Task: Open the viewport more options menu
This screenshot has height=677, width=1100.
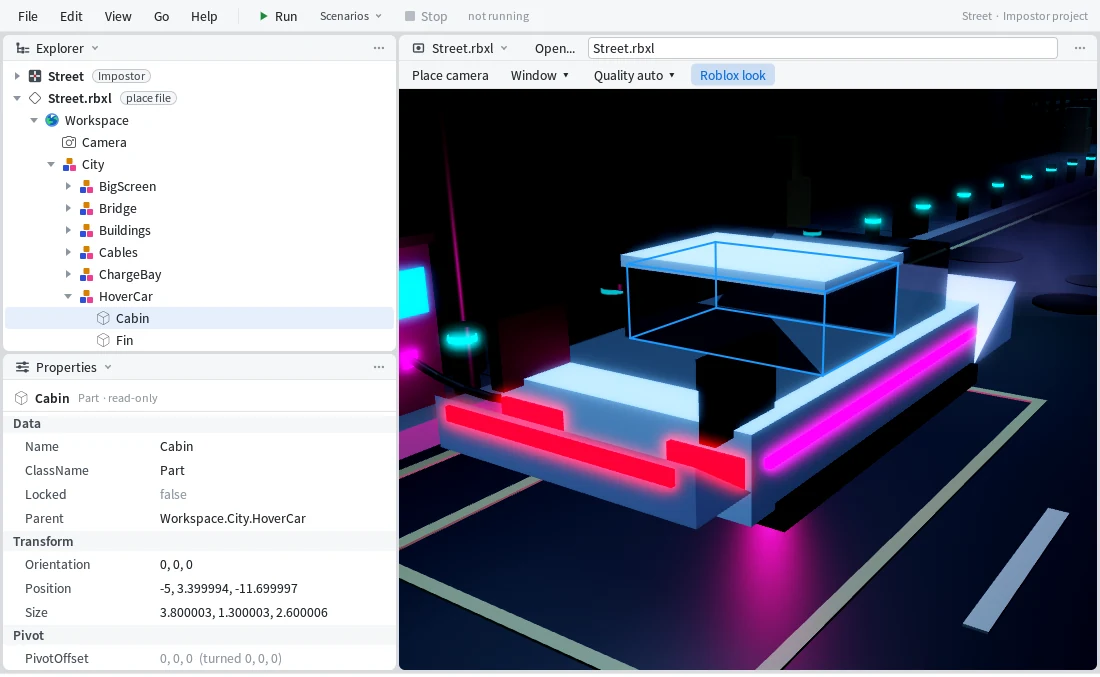Action: [1080, 48]
